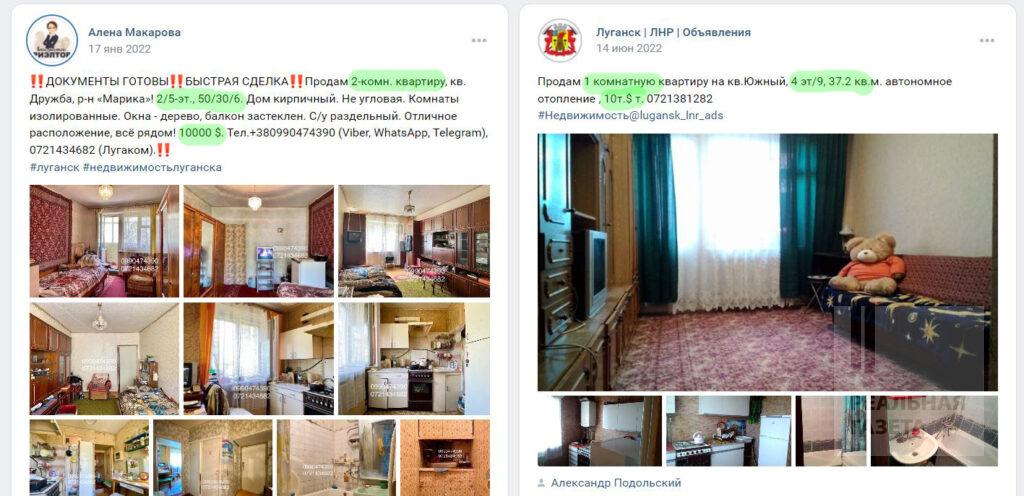This screenshot has width=1024, height=496.
Task: Click Луганск | ЛНР | Объявления group name
Action: 673,32
